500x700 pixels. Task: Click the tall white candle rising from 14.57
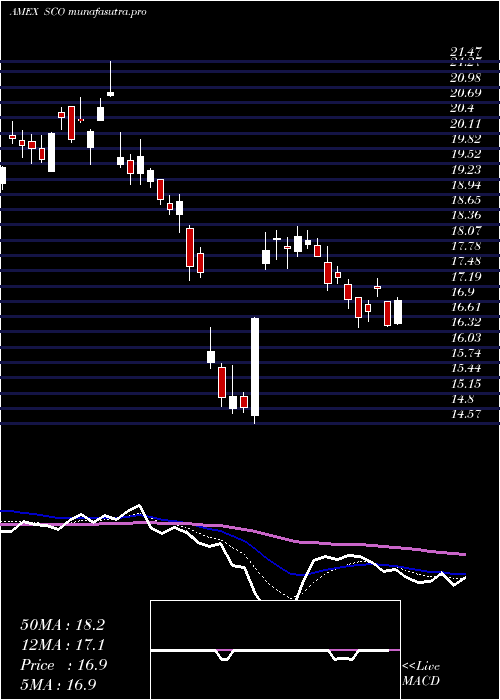[x=255, y=367]
